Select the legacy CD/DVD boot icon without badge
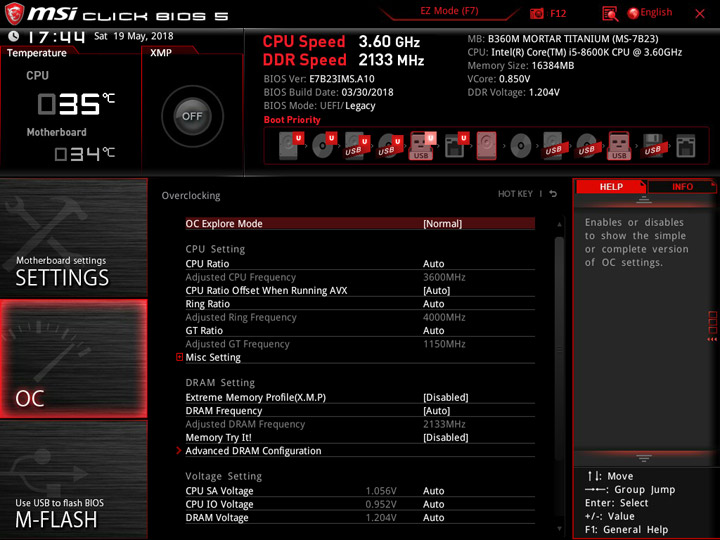 tap(521, 146)
